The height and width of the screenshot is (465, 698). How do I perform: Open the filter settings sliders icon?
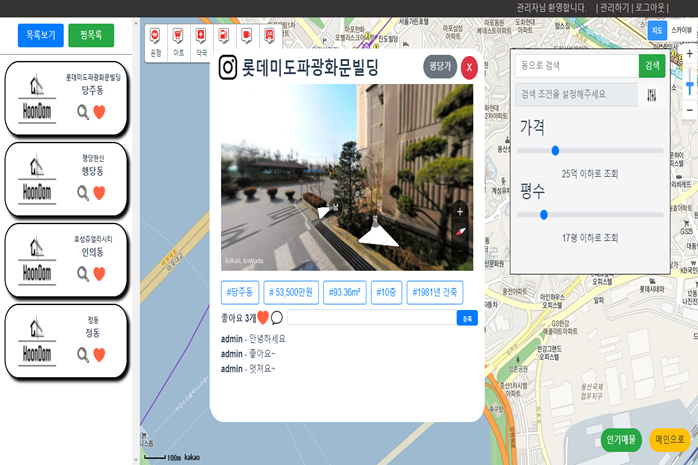click(x=652, y=95)
